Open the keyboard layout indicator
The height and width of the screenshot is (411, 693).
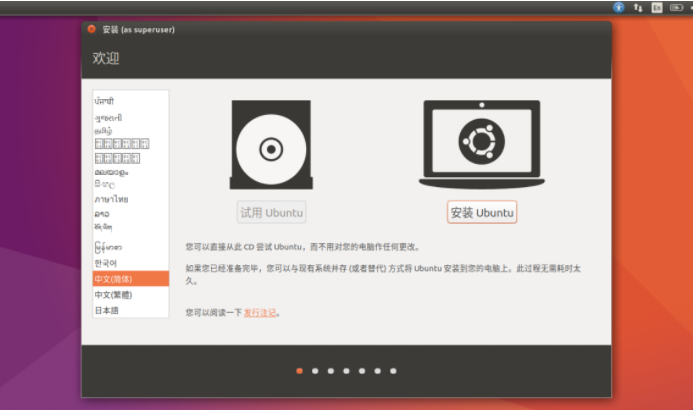tap(657, 8)
